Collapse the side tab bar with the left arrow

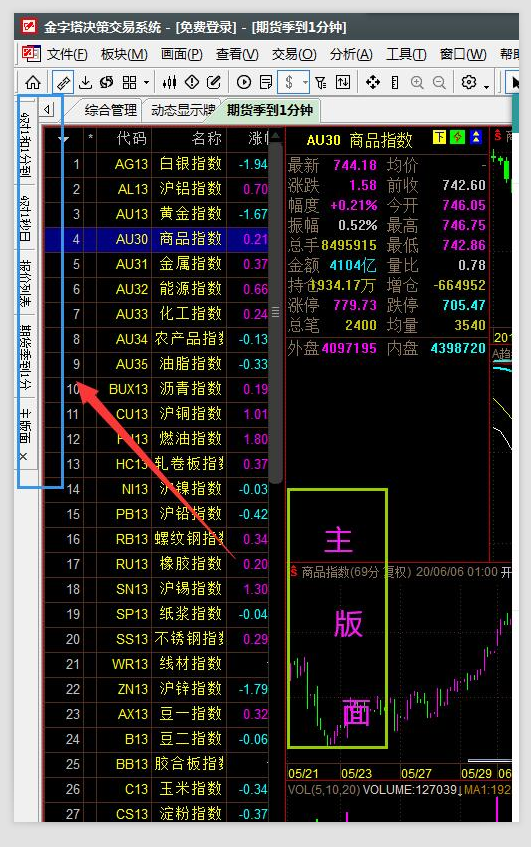click(x=48, y=110)
